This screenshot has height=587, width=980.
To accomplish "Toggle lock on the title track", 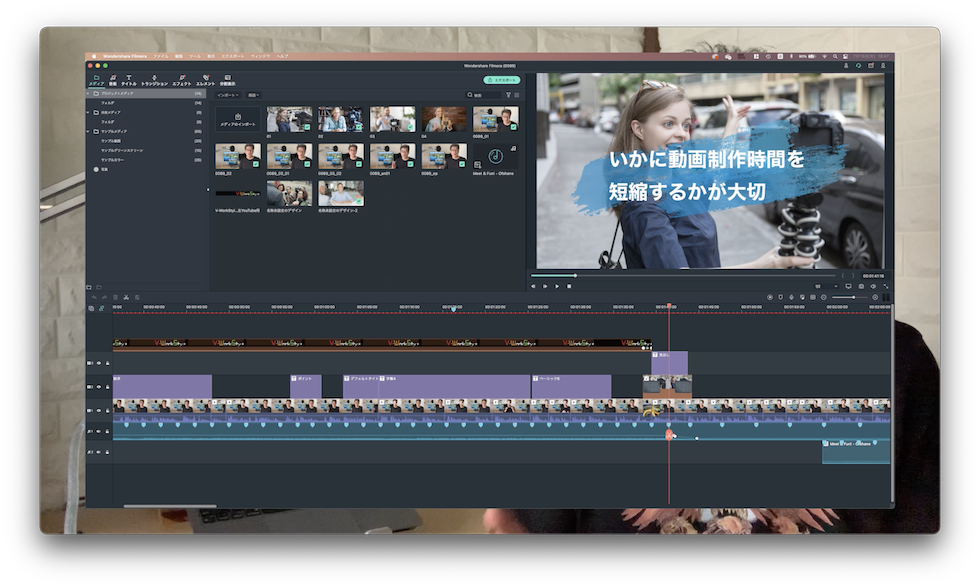I will tap(107, 387).
